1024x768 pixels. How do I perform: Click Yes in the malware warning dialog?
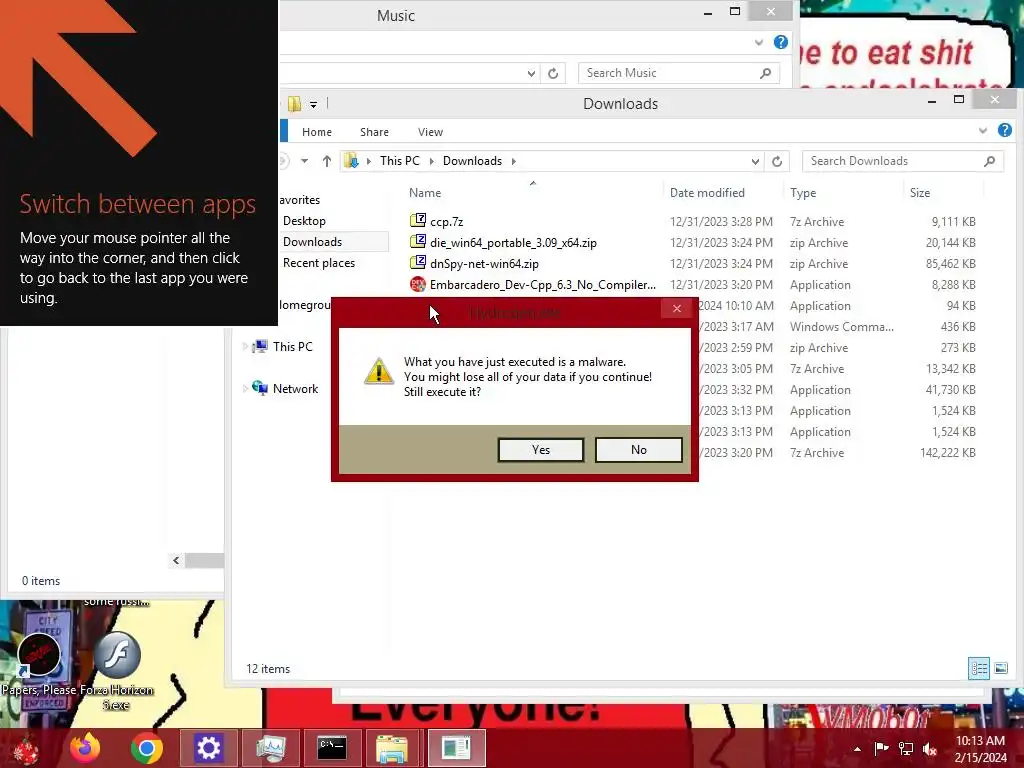(541, 449)
